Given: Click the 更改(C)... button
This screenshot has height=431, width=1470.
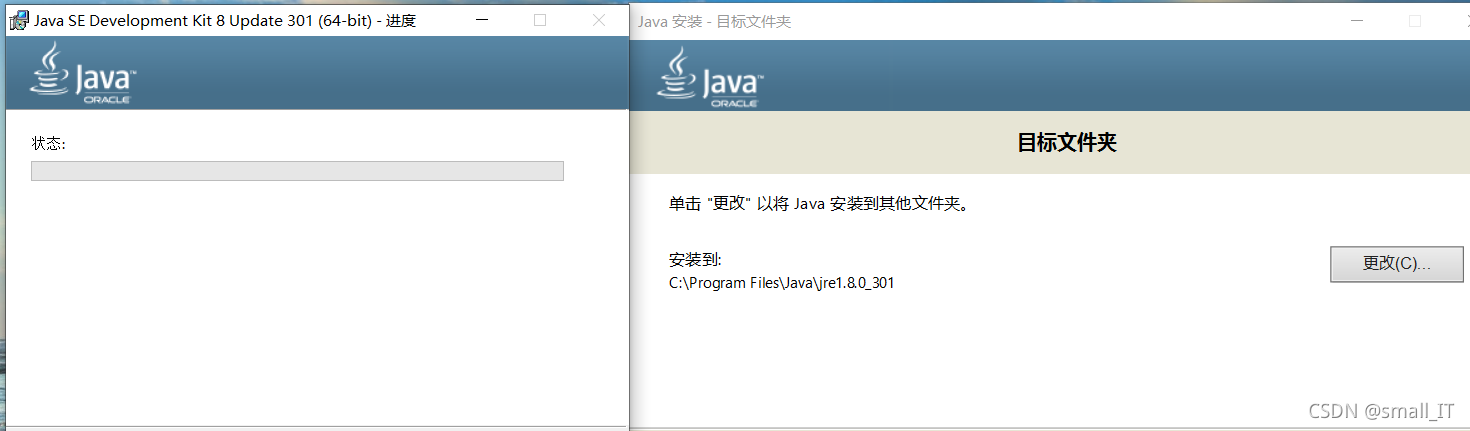Looking at the screenshot, I should [x=1396, y=264].
